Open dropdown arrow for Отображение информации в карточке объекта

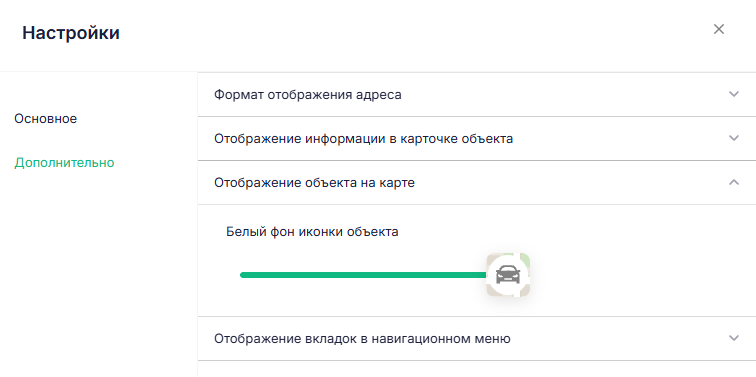[x=734, y=138]
